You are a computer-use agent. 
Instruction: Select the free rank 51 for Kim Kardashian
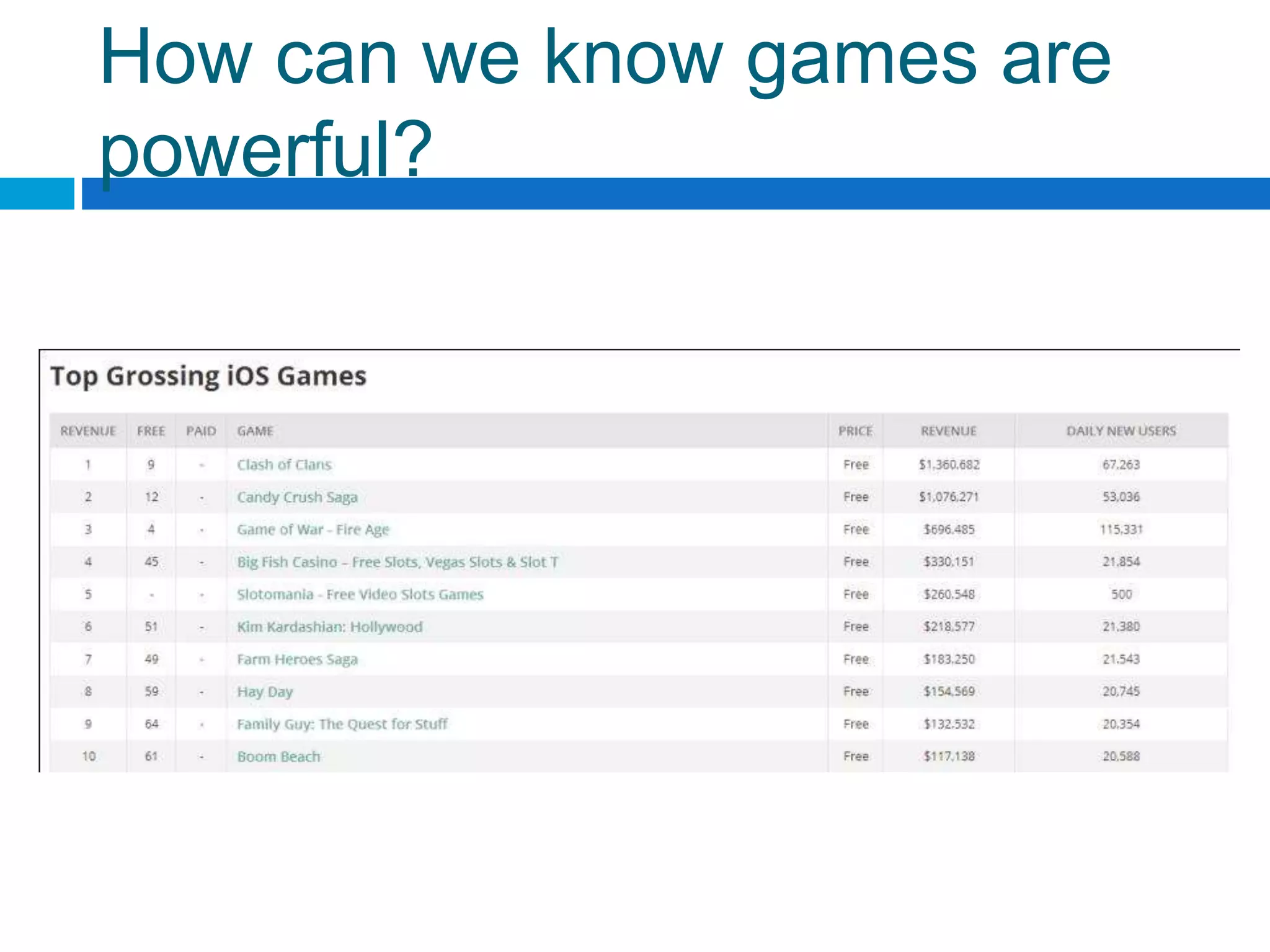point(151,627)
